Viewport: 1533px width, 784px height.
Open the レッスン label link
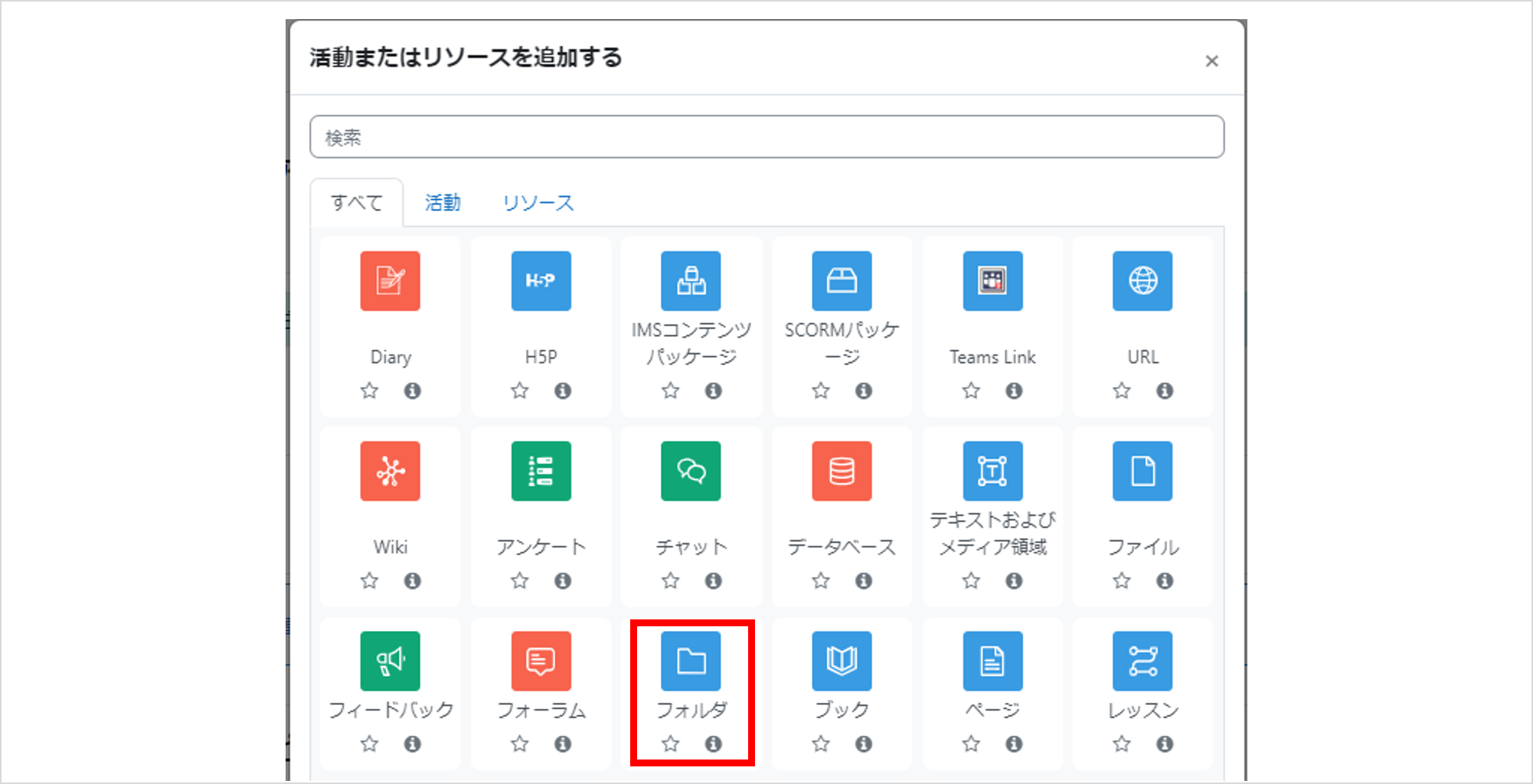tap(1142, 710)
